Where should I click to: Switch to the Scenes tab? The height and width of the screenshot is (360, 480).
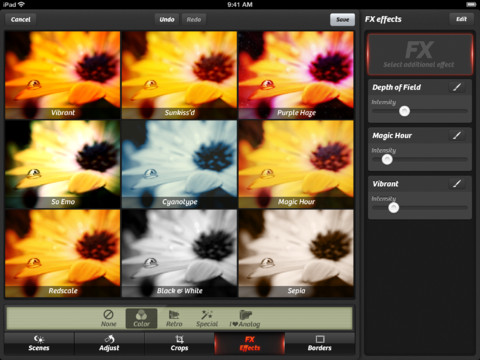(x=39, y=343)
